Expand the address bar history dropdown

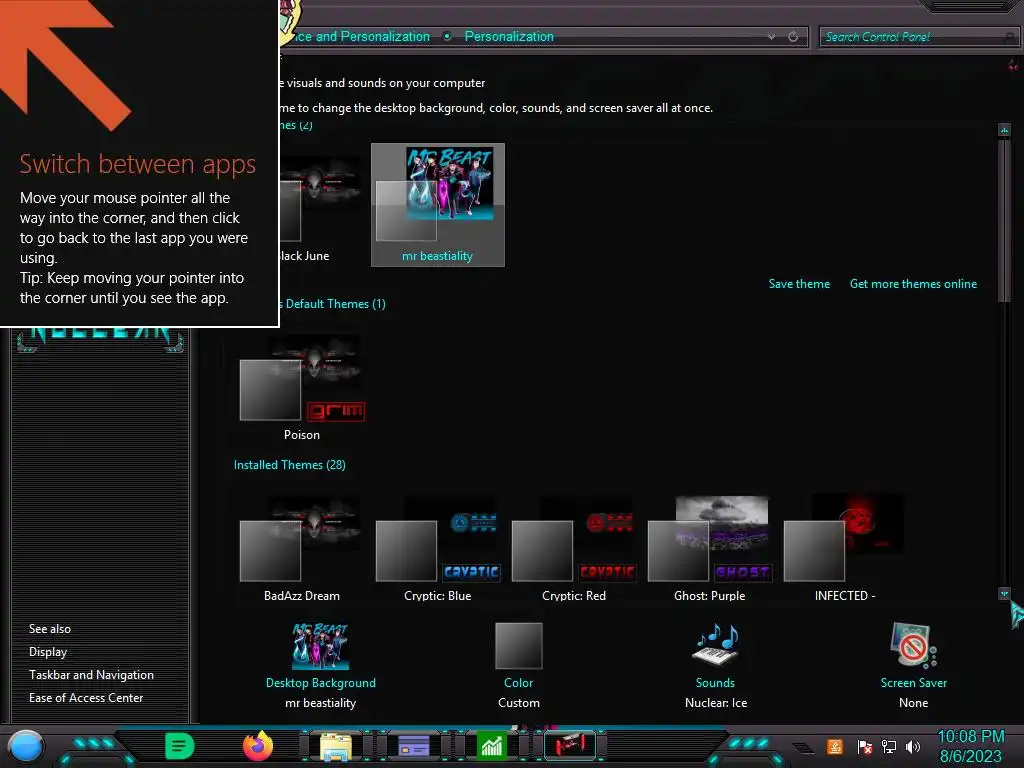[x=771, y=37]
